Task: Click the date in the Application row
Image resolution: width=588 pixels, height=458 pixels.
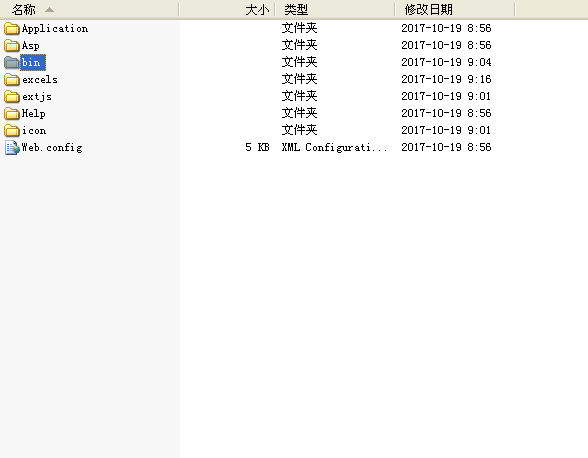Action: pyautogui.click(x=446, y=28)
